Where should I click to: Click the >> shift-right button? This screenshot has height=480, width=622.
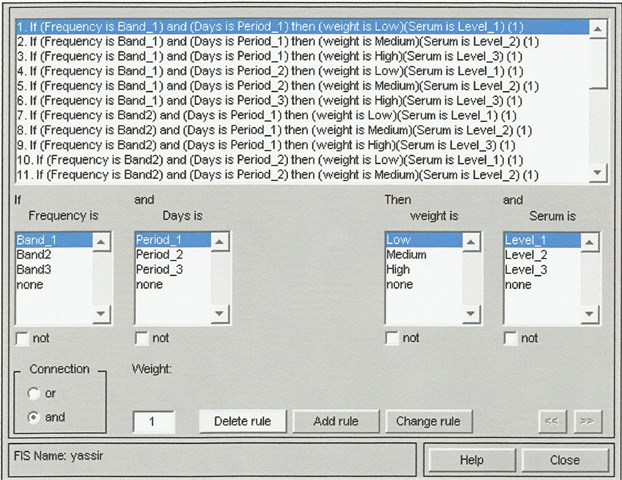tap(587, 421)
